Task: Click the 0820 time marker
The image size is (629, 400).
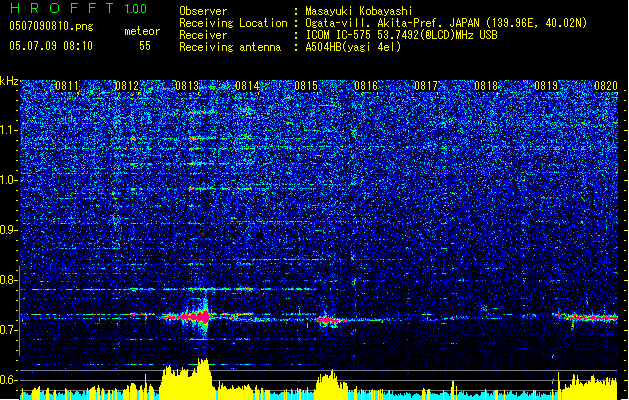Action: point(606,86)
